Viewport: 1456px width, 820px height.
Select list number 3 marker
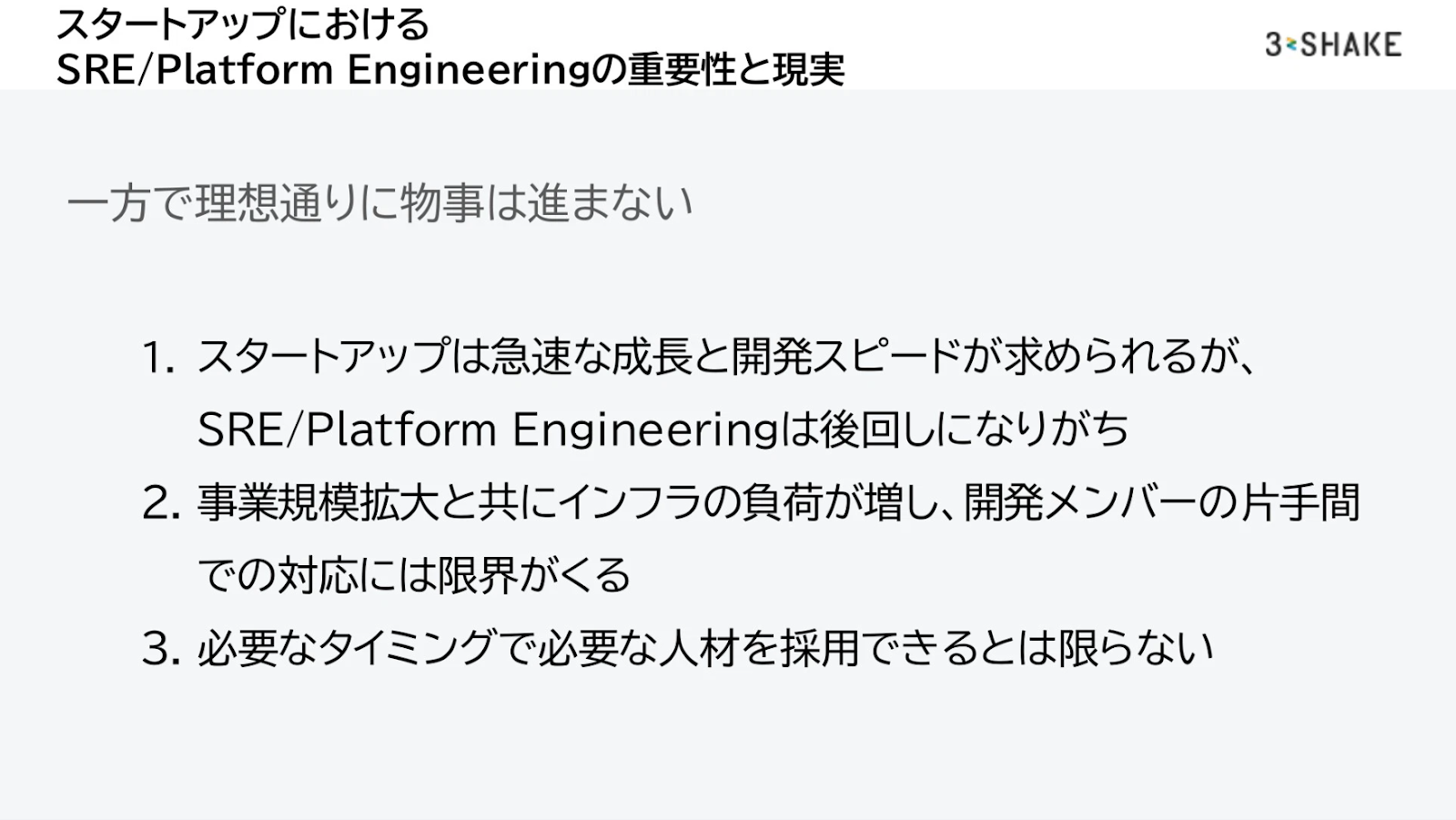[x=161, y=649]
